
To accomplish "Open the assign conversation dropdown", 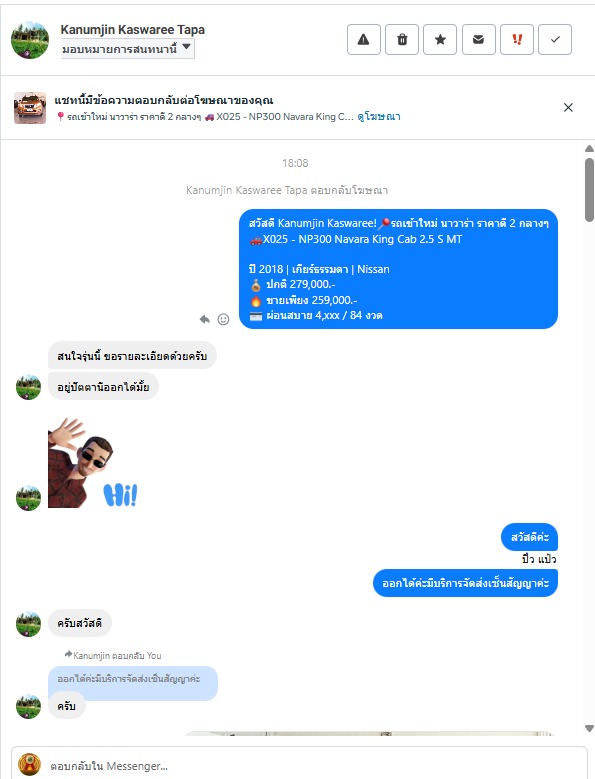I will pos(127,49).
